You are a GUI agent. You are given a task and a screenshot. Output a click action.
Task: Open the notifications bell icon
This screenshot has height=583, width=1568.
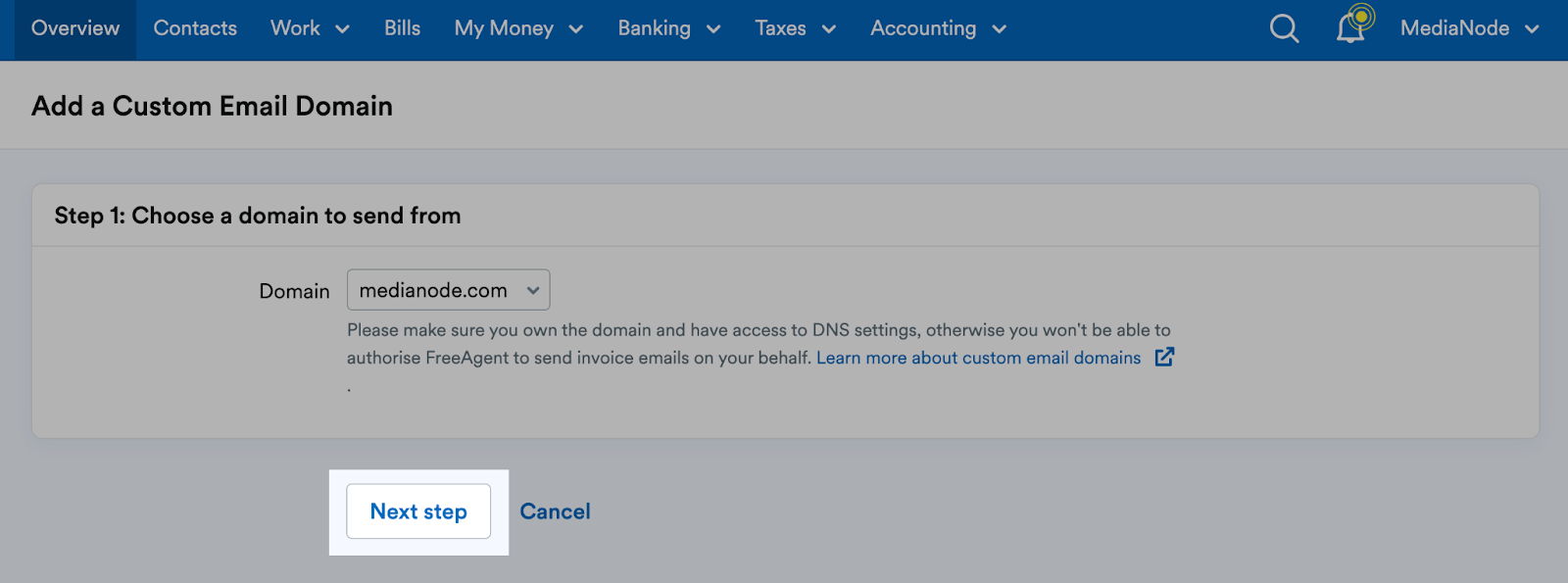[1354, 25]
